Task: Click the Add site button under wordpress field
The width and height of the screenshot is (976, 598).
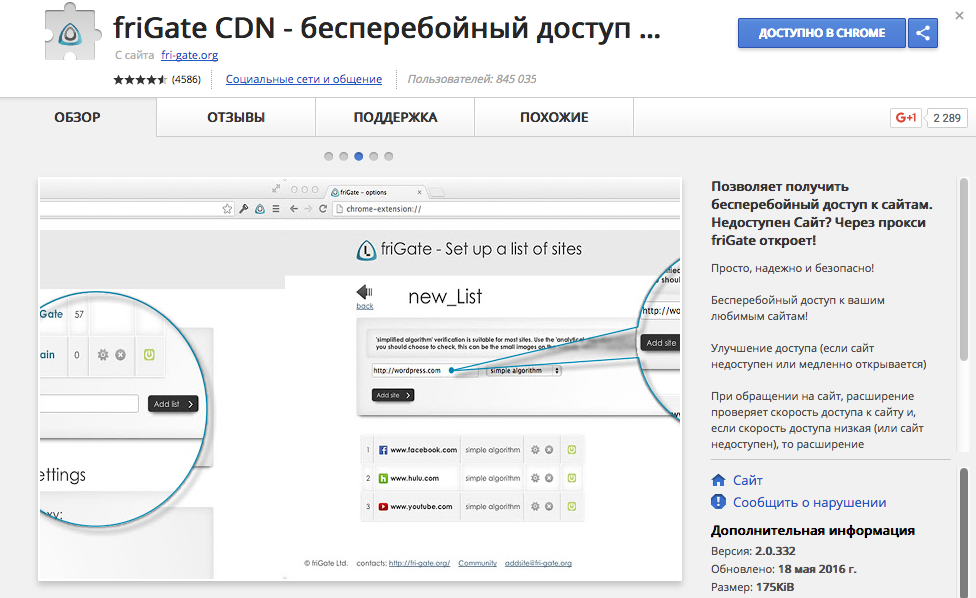Action: 393,395
